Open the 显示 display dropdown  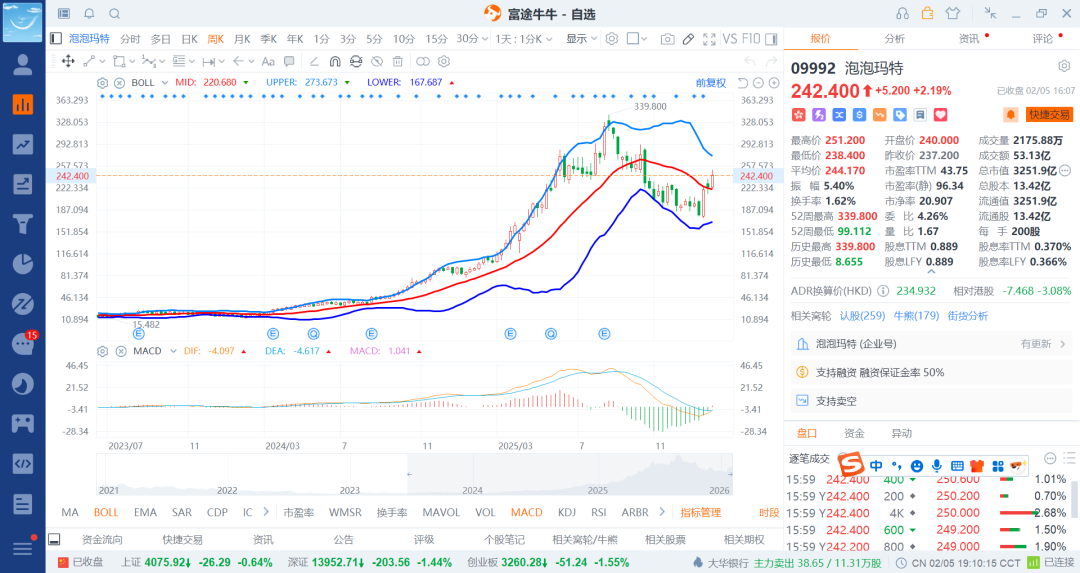(581, 39)
